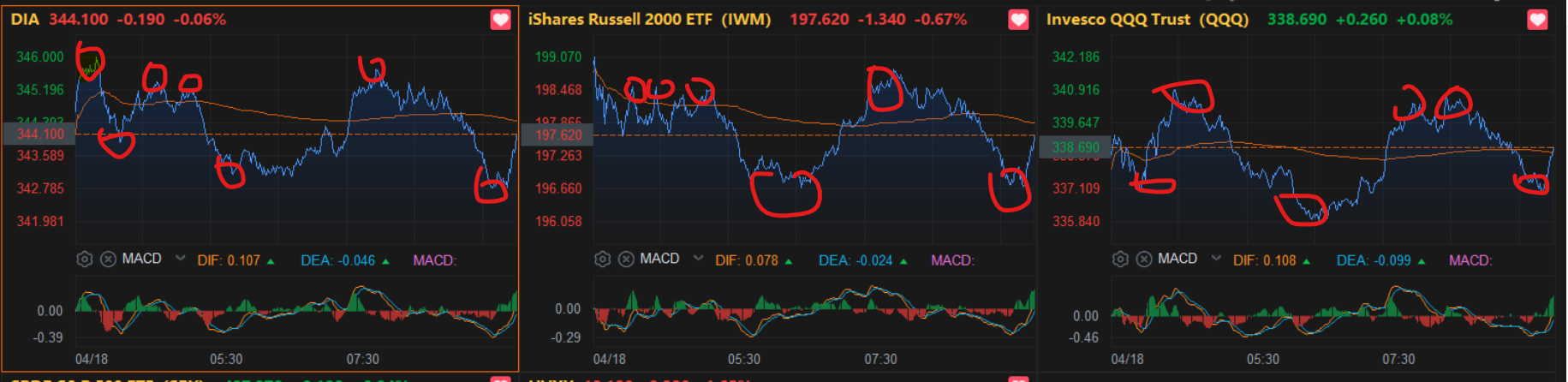Click IWM price change -1.340
Screen dimensions: 1568x382
[x=881, y=19]
